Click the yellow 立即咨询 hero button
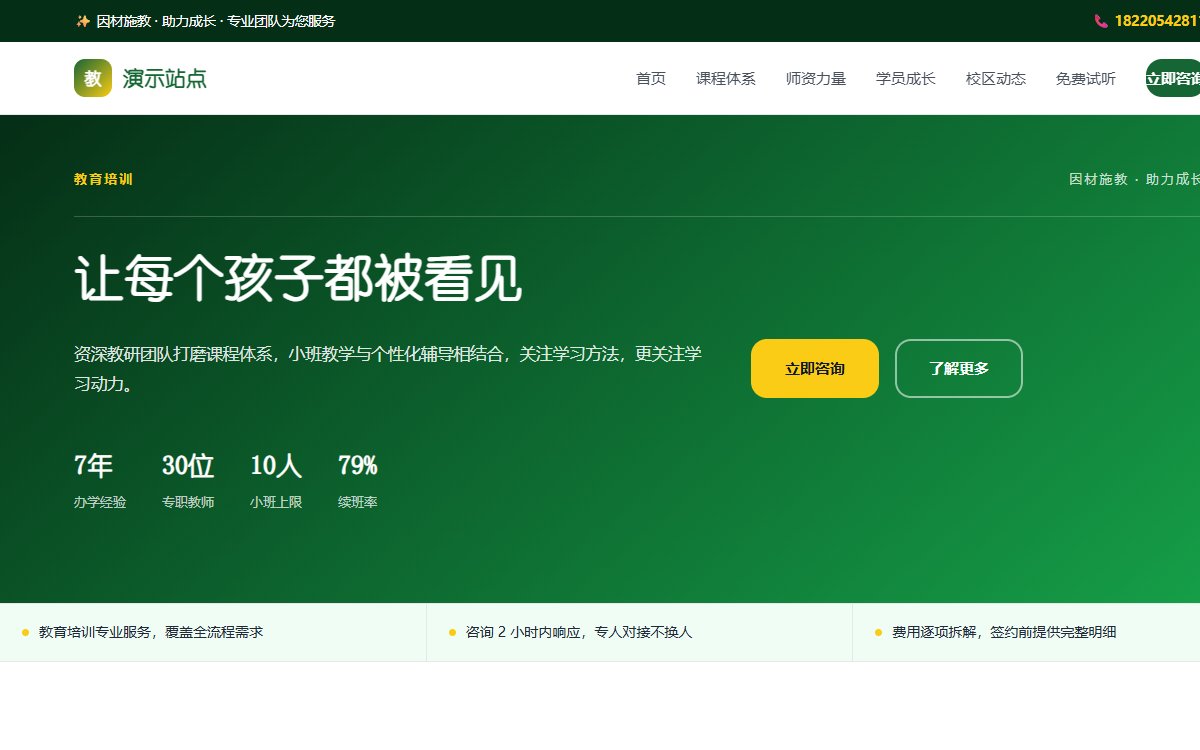The image size is (1200, 750). pos(815,368)
